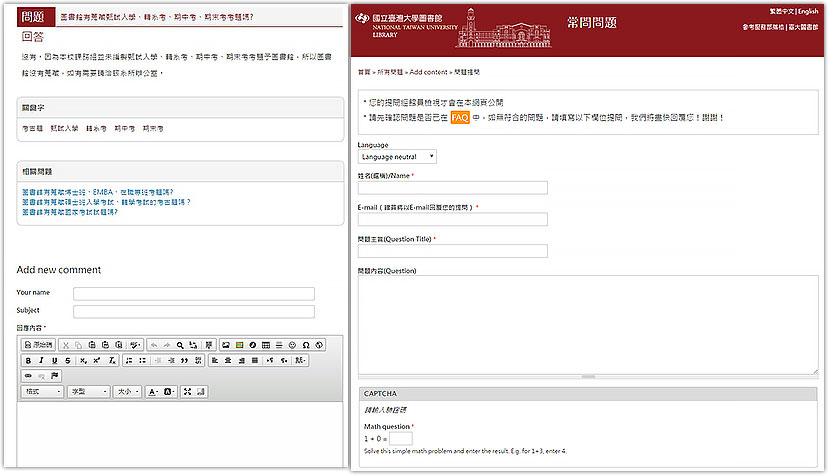Click the Find magnifier icon in the editor
The width and height of the screenshot is (829, 476).
180,345
